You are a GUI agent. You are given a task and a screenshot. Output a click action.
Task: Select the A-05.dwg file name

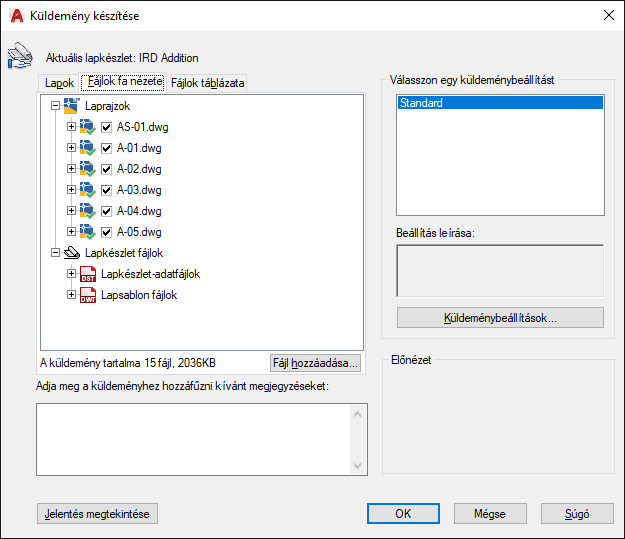pyautogui.click(x=139, y=232)
